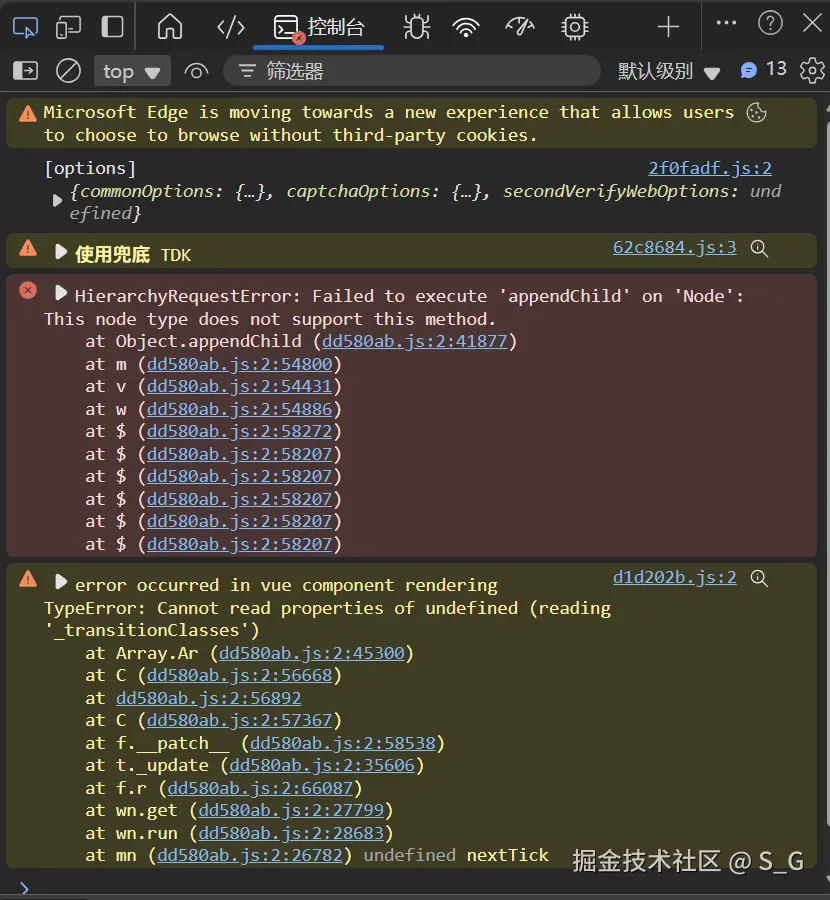Viewport: 830px width, 900px height.
Task: Open the performance monitor tool
Action: click(x=519, y=26)
